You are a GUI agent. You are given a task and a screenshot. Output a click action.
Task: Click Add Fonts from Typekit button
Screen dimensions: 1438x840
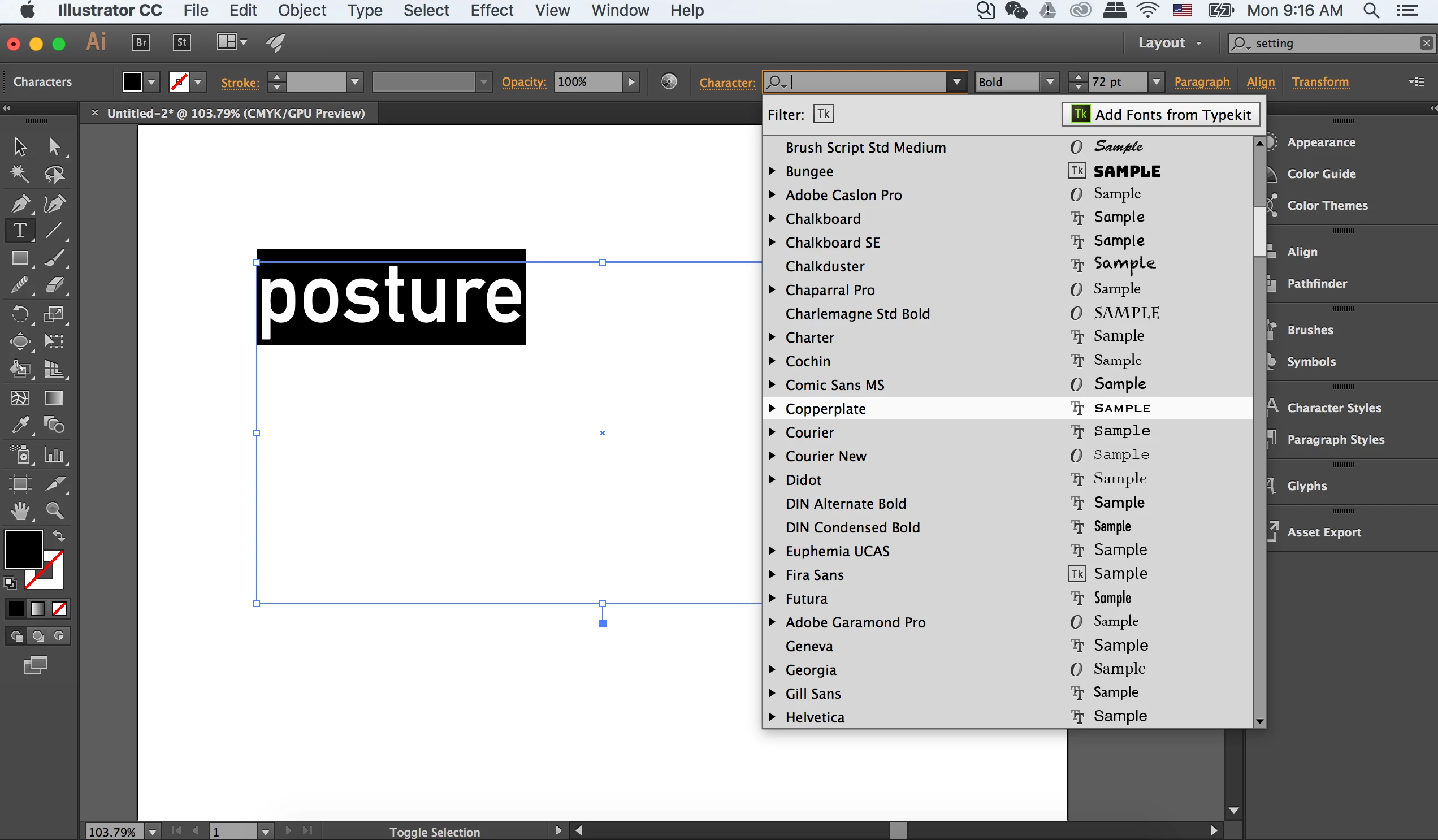[1160, 114]
